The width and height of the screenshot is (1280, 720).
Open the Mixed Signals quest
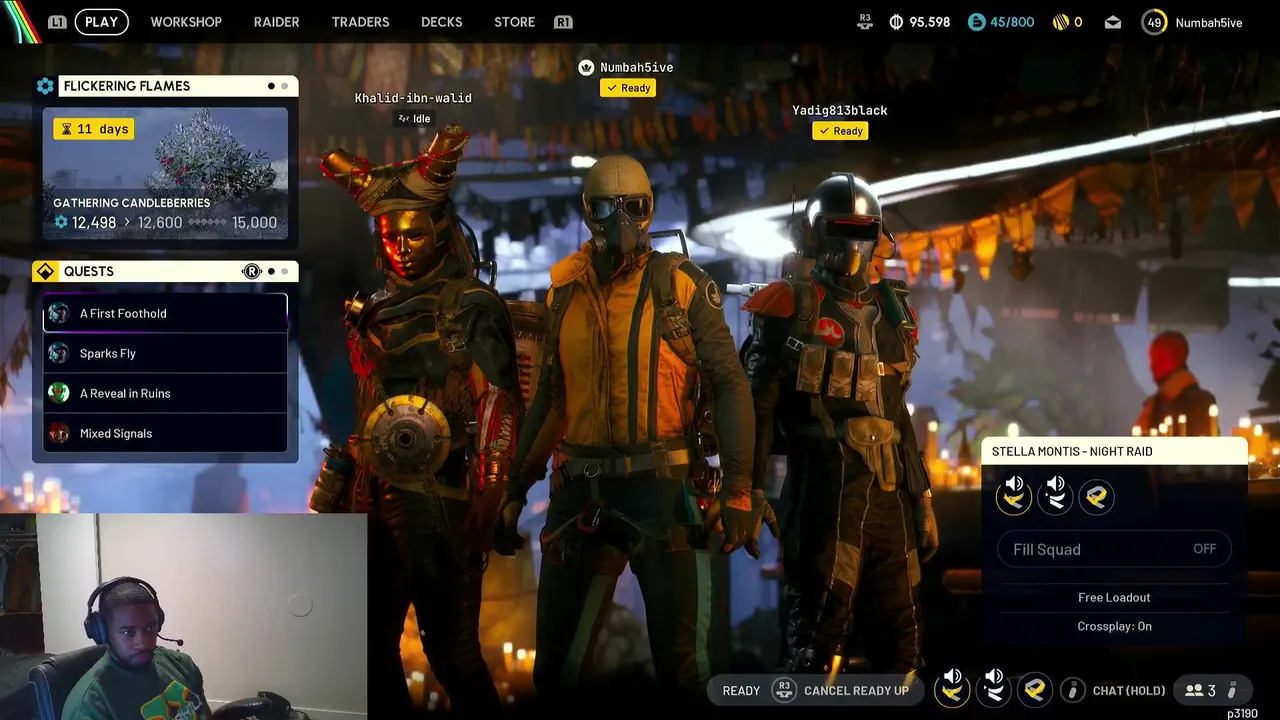click(x=165, y=433)
